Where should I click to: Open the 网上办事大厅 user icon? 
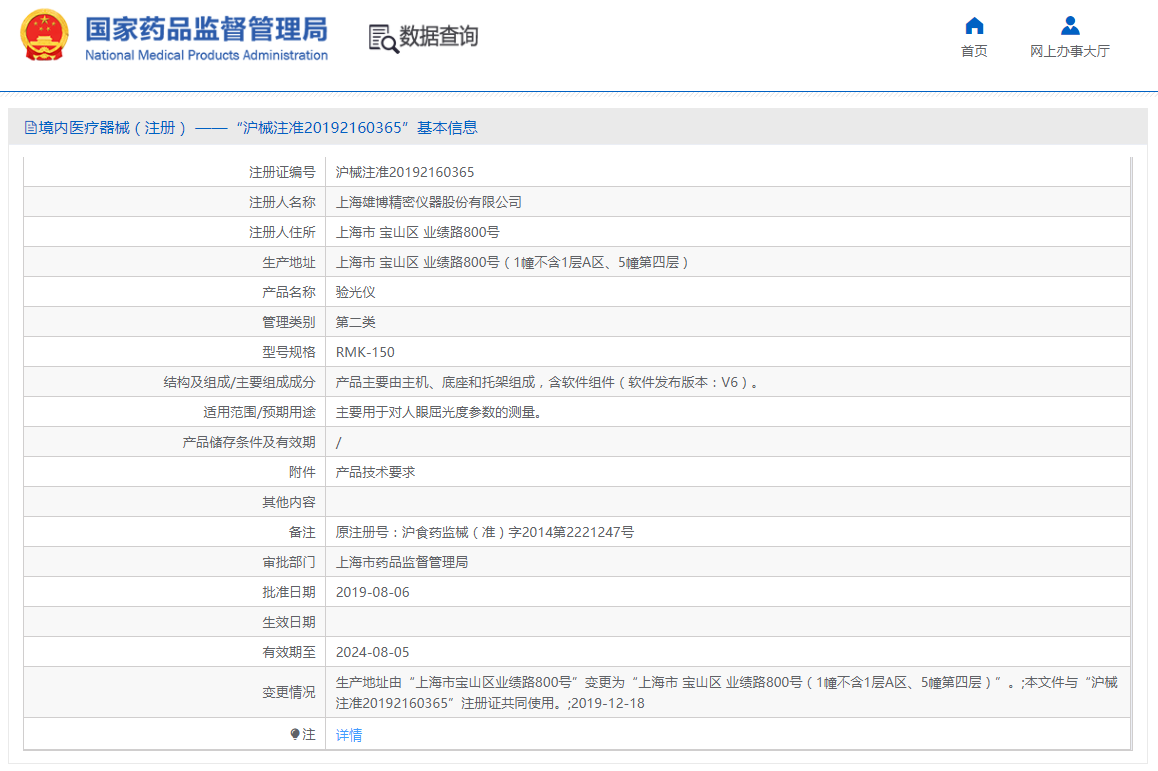click(1069, 26)
